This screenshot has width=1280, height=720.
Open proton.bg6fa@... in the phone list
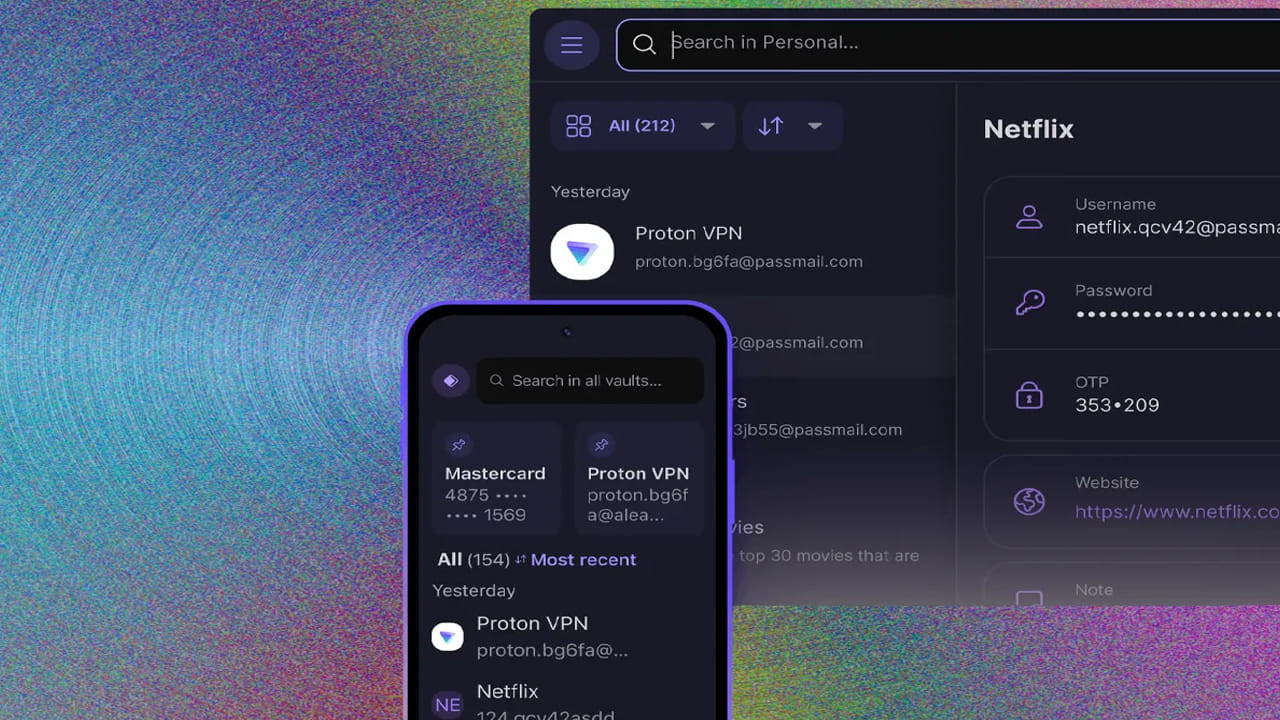point(552,650)
